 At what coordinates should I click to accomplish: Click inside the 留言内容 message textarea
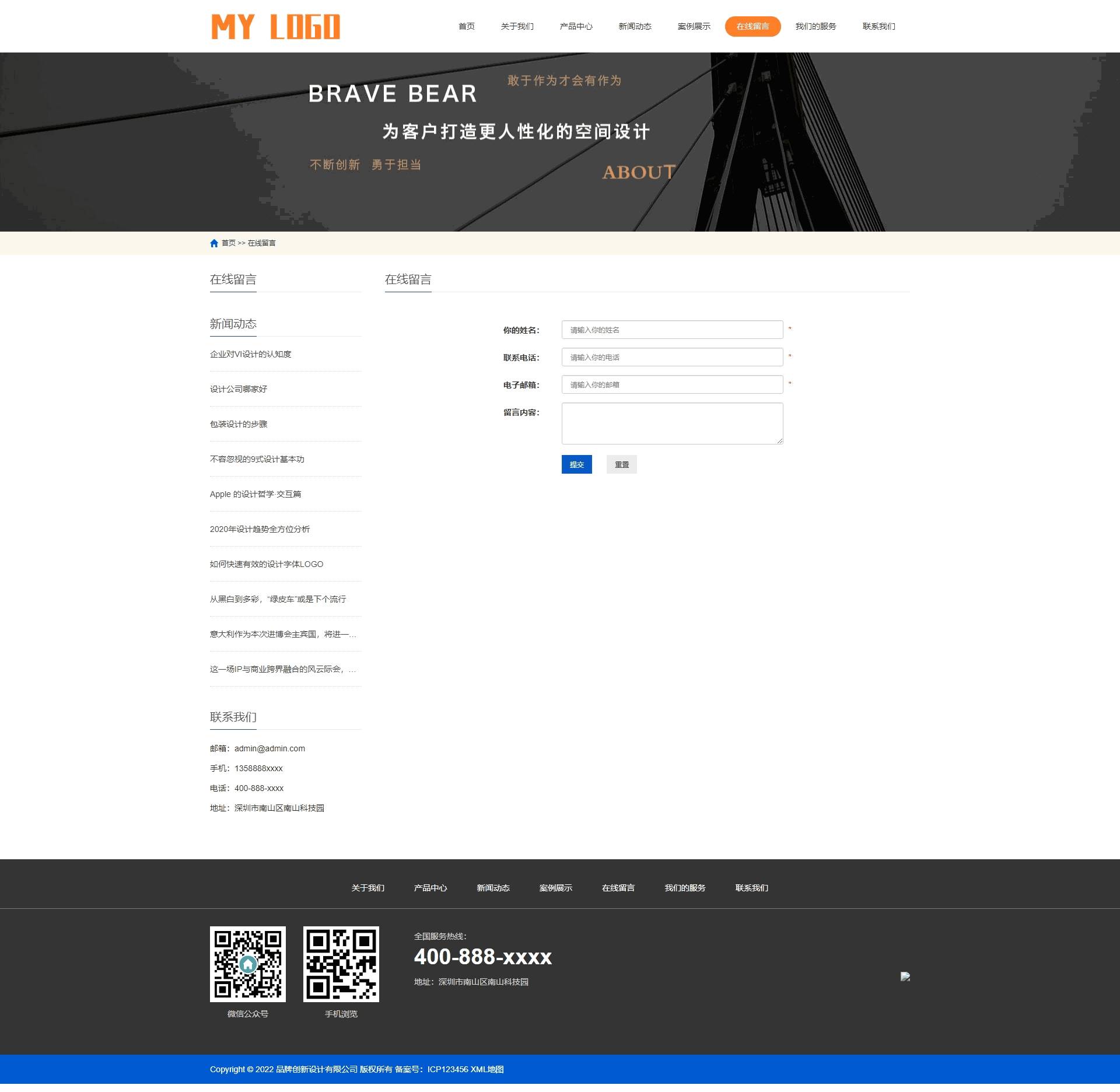pos(672,423)
